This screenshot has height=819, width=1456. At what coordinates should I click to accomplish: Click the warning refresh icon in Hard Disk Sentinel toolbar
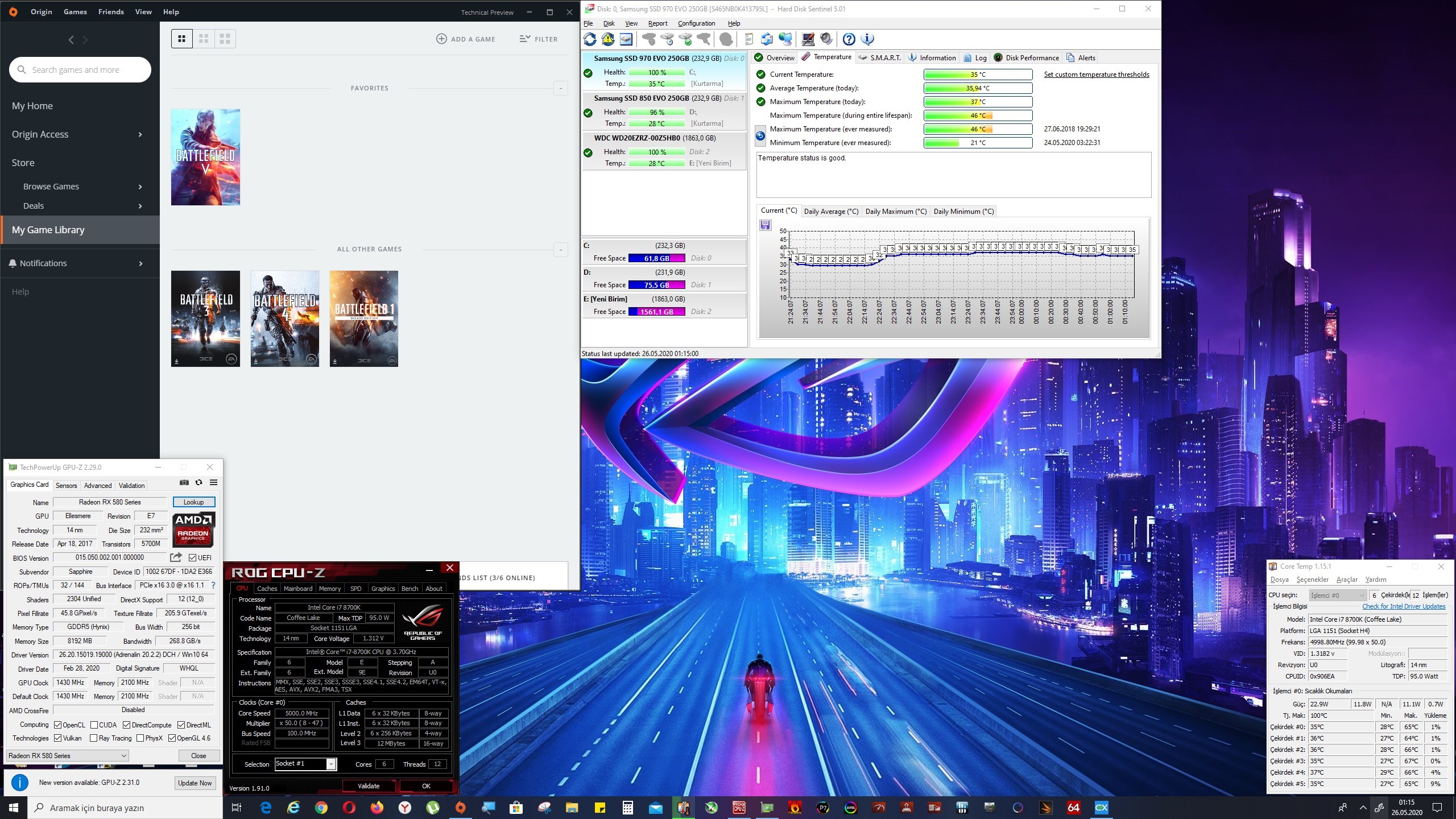pyautogui.click(x=608, y=39)
